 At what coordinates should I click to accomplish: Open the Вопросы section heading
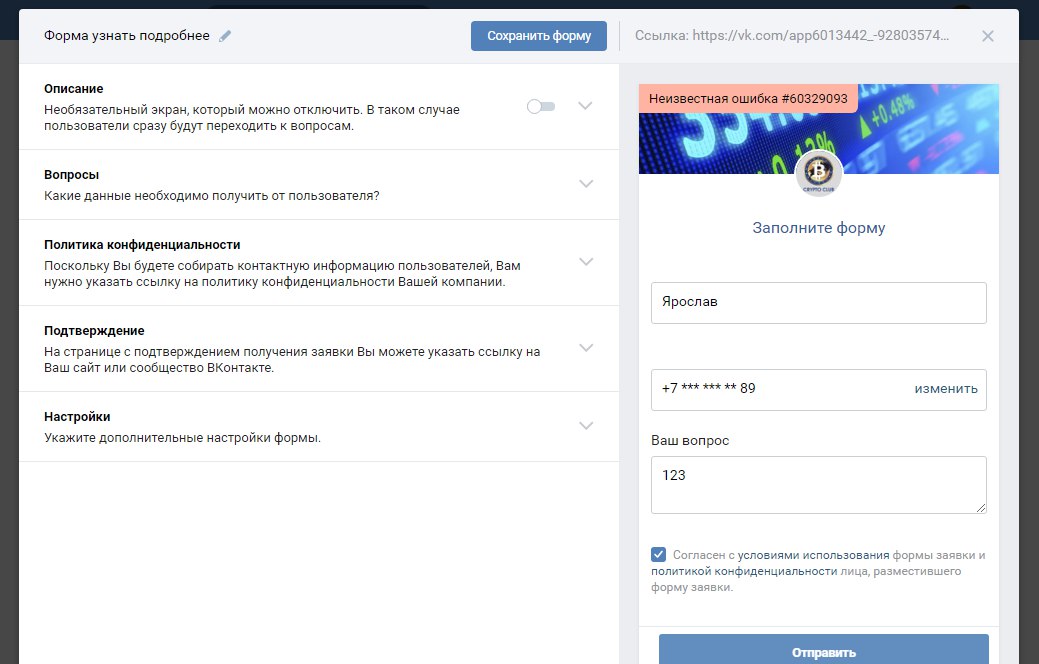71,174
